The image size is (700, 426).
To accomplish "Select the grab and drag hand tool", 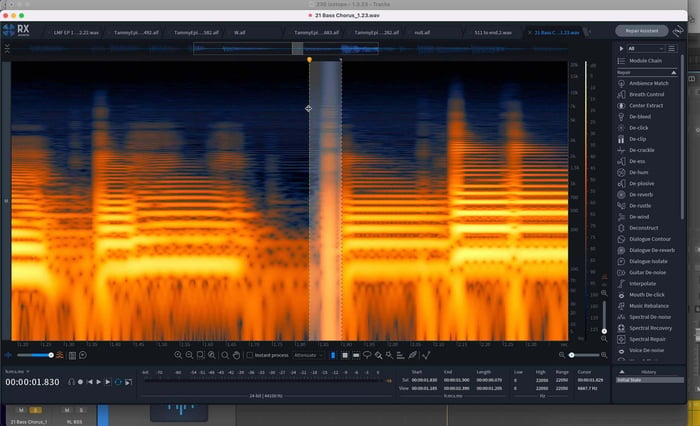I will point(237,355).
